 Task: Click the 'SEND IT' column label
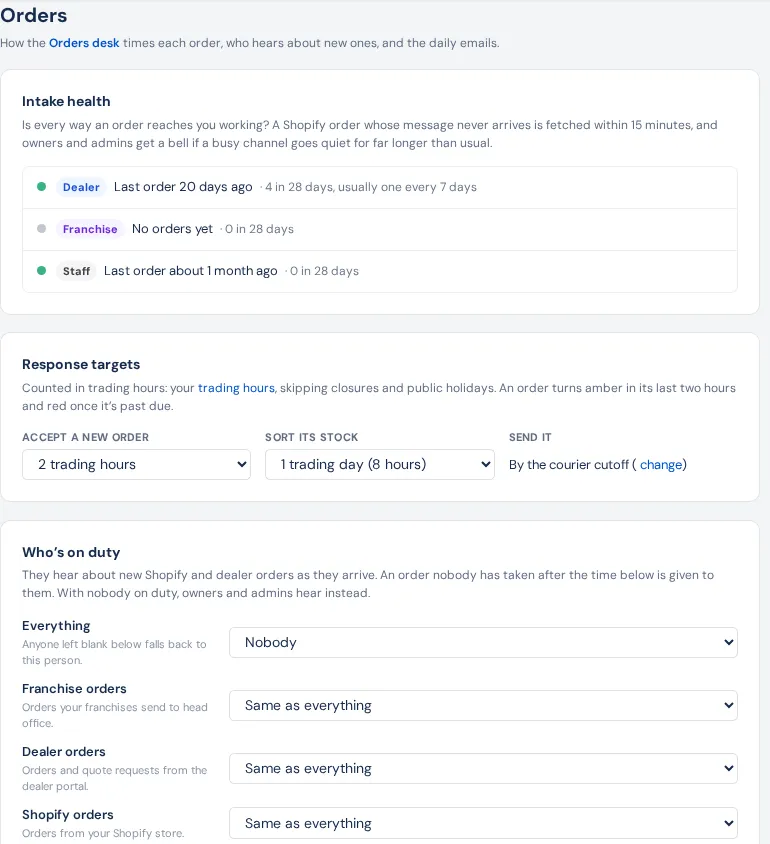[530, 437]
